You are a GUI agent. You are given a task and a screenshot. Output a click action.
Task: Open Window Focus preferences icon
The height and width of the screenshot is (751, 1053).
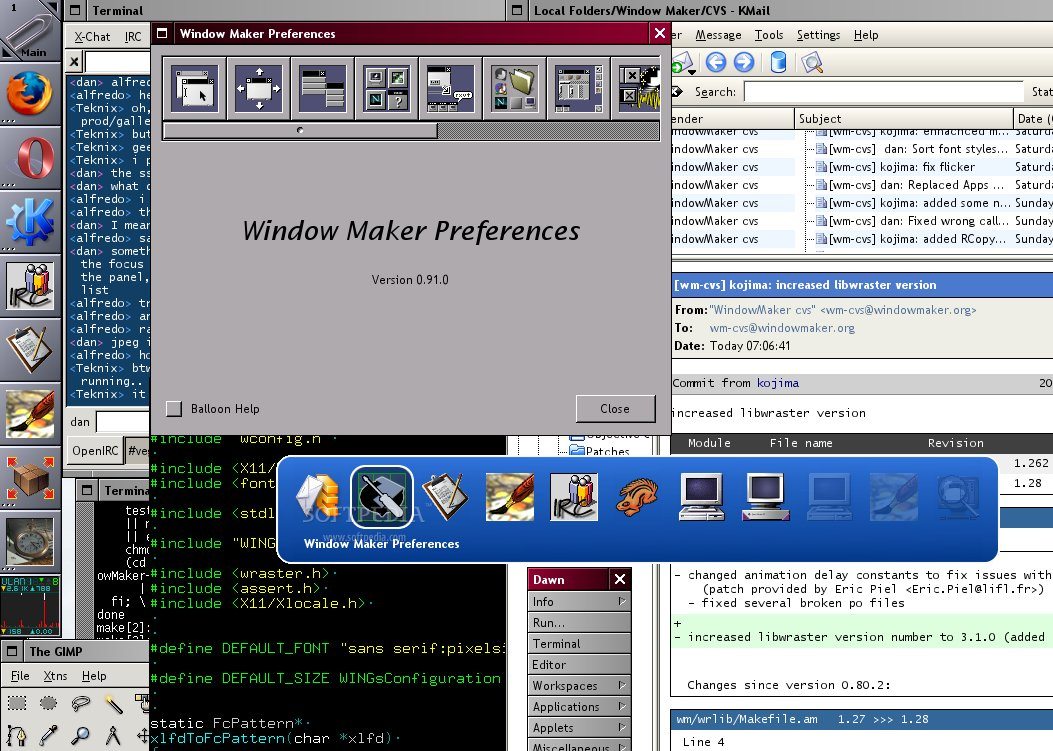click(x=195, y=89)
